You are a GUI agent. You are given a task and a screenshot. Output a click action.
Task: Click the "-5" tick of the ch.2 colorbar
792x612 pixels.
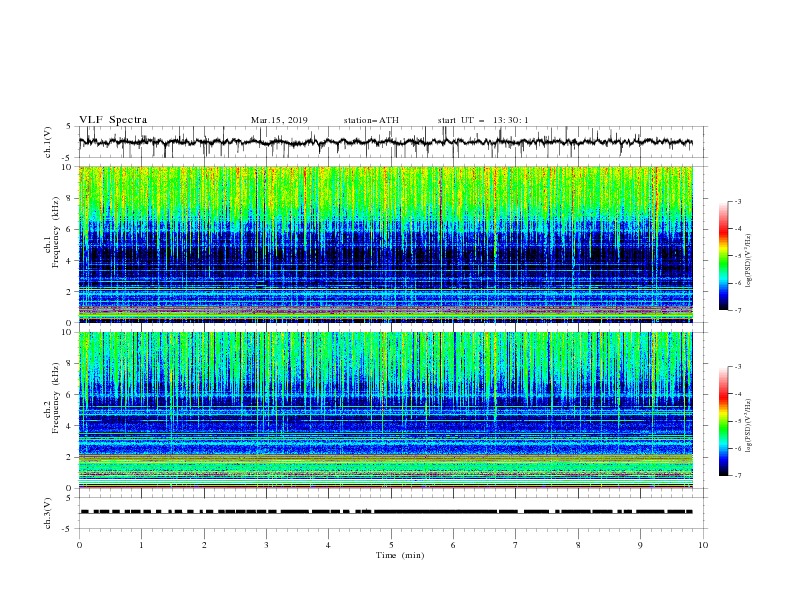click(x=737, y=421)
